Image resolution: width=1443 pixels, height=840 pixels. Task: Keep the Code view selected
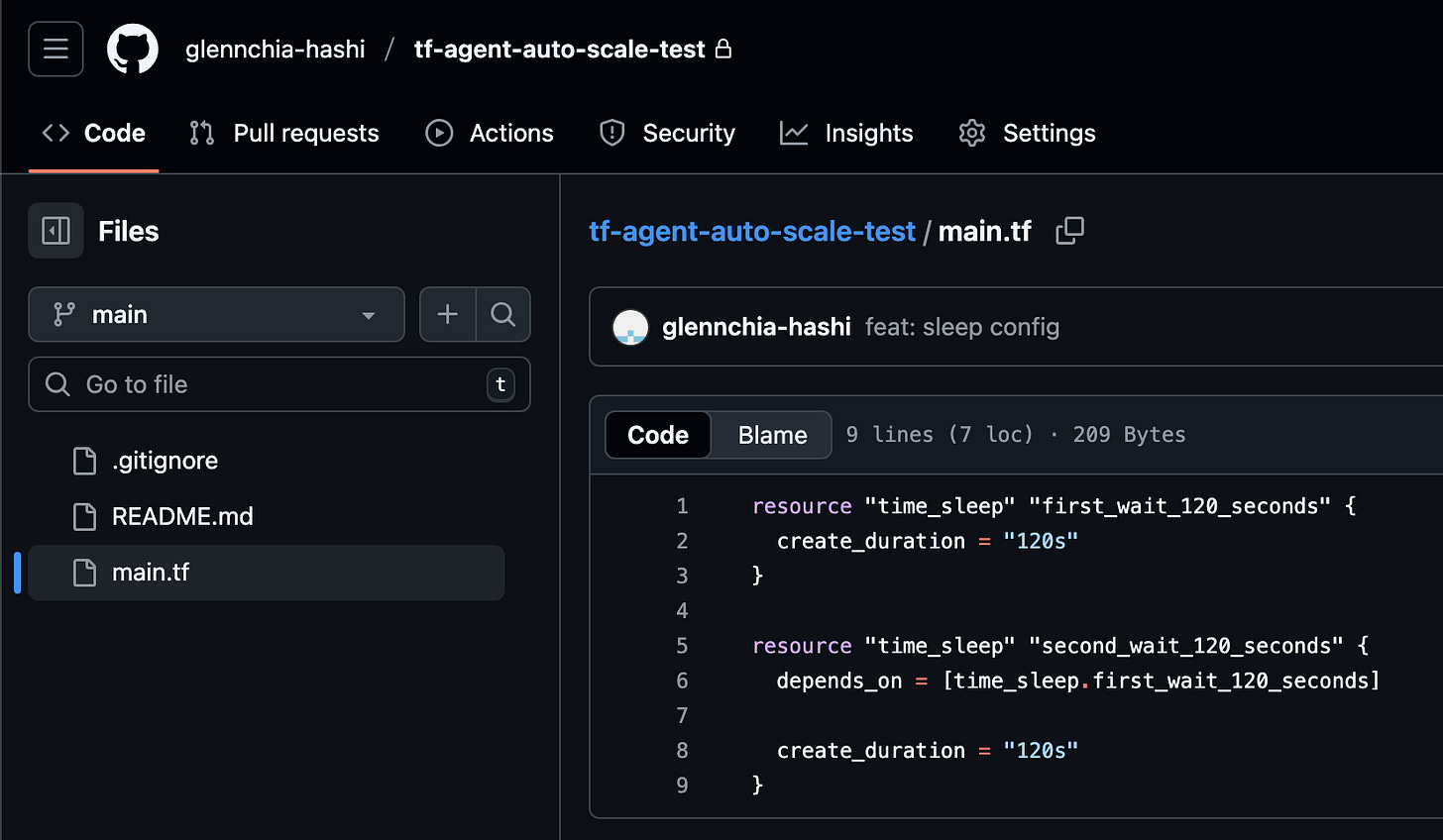(657, 434)
